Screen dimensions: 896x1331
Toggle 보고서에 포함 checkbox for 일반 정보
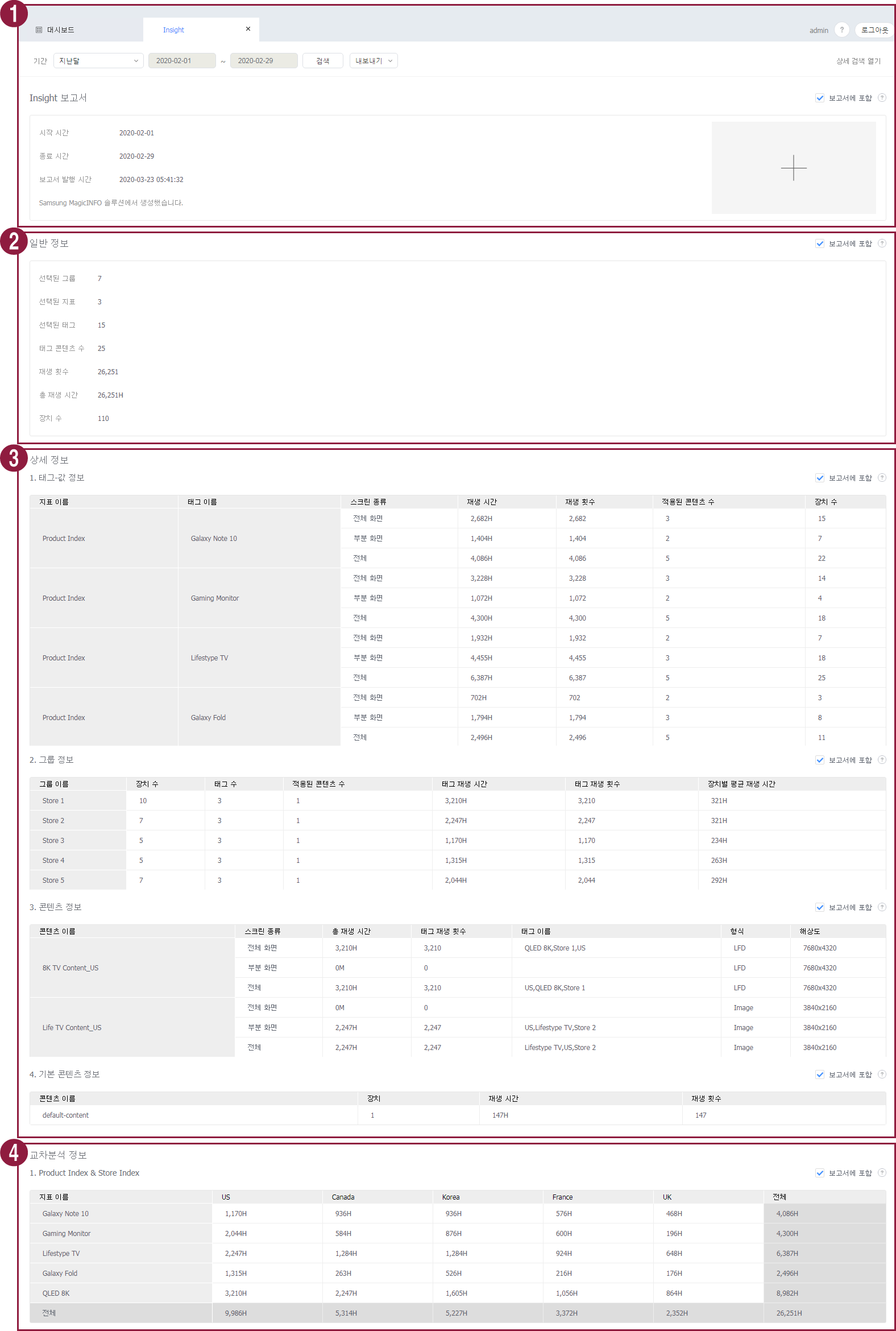click(819, 243)
